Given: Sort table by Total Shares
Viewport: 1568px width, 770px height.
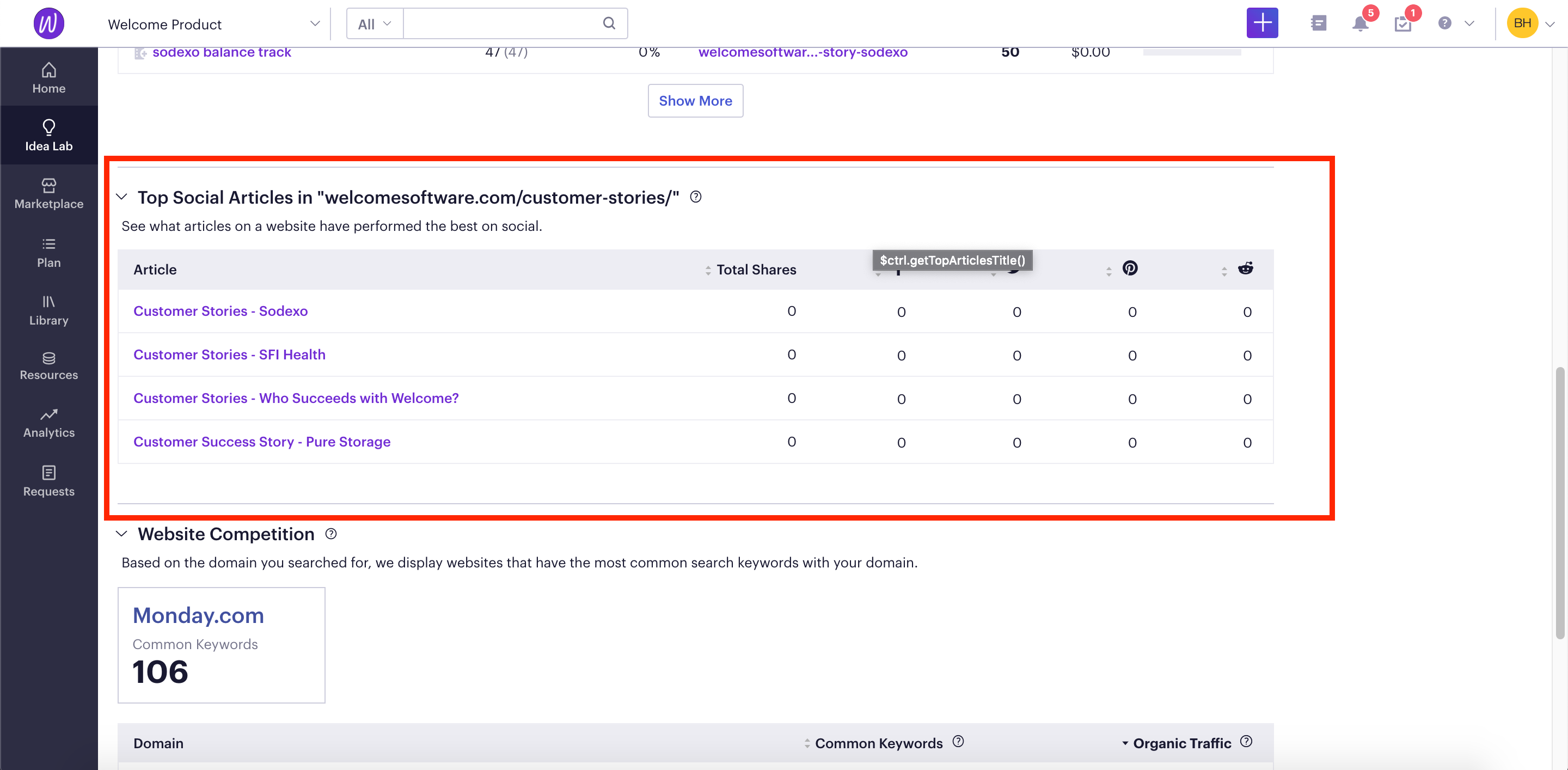Looking at the screenshot, I should pos(750,270).
